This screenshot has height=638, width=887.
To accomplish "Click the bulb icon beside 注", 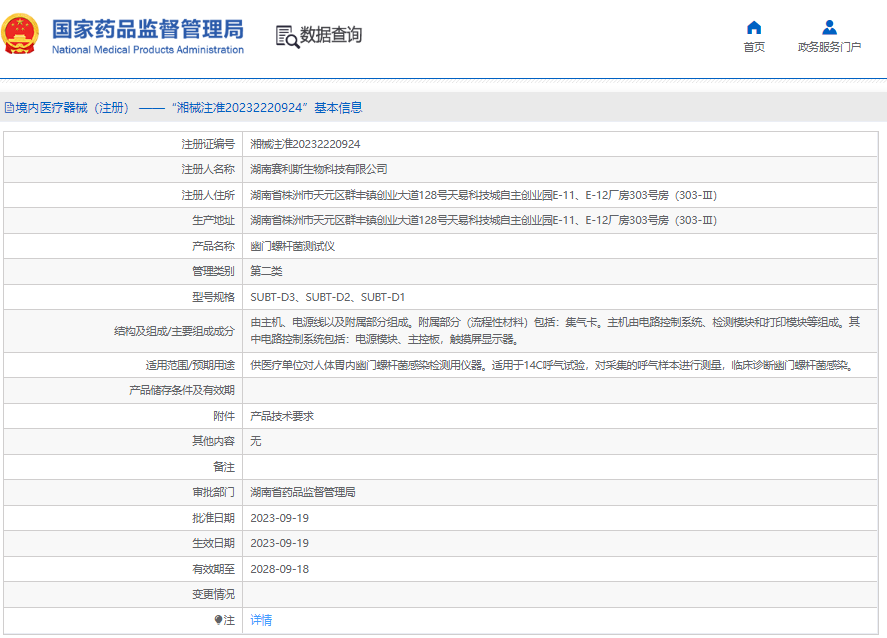I will tap(218, 620).
